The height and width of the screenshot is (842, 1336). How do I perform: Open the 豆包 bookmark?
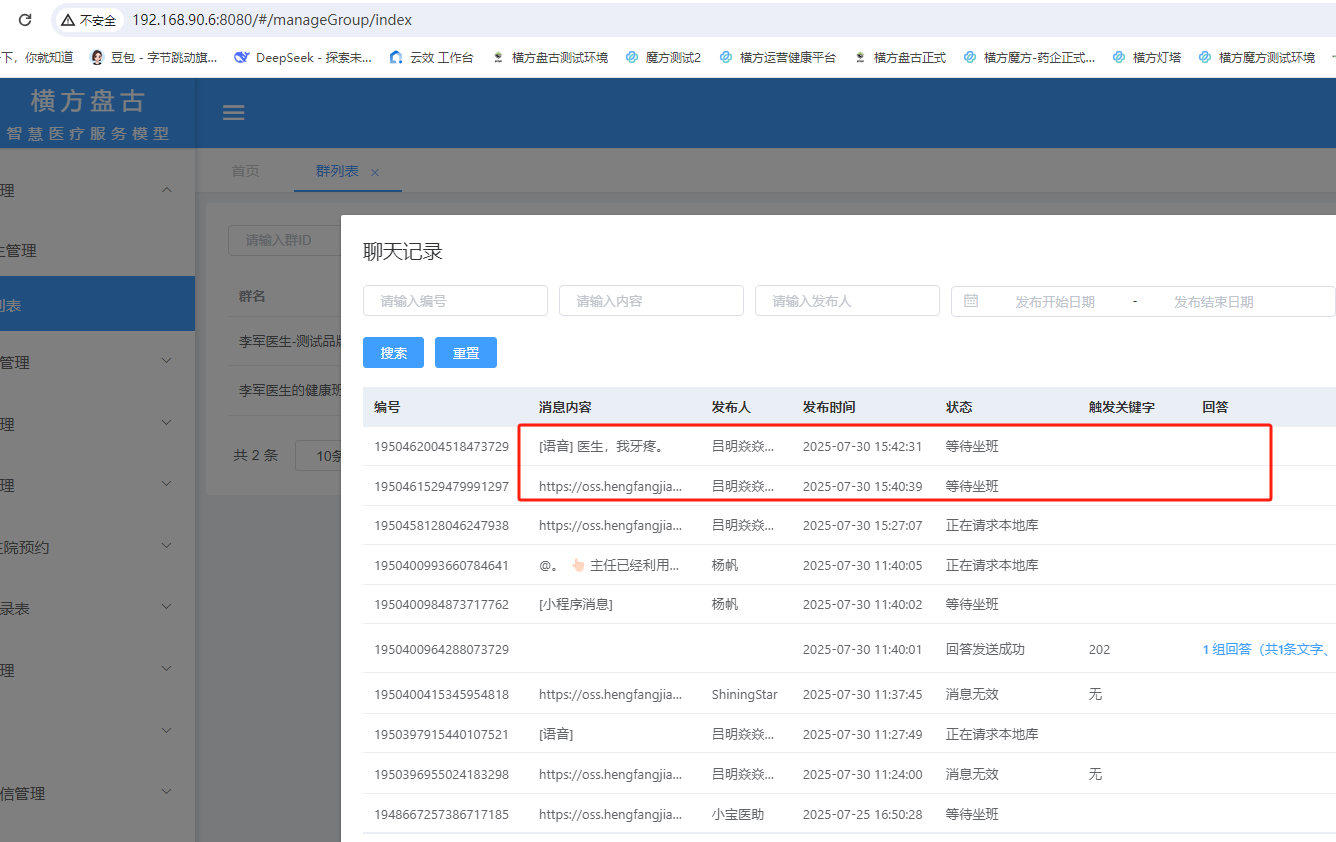tap(154, 58)
